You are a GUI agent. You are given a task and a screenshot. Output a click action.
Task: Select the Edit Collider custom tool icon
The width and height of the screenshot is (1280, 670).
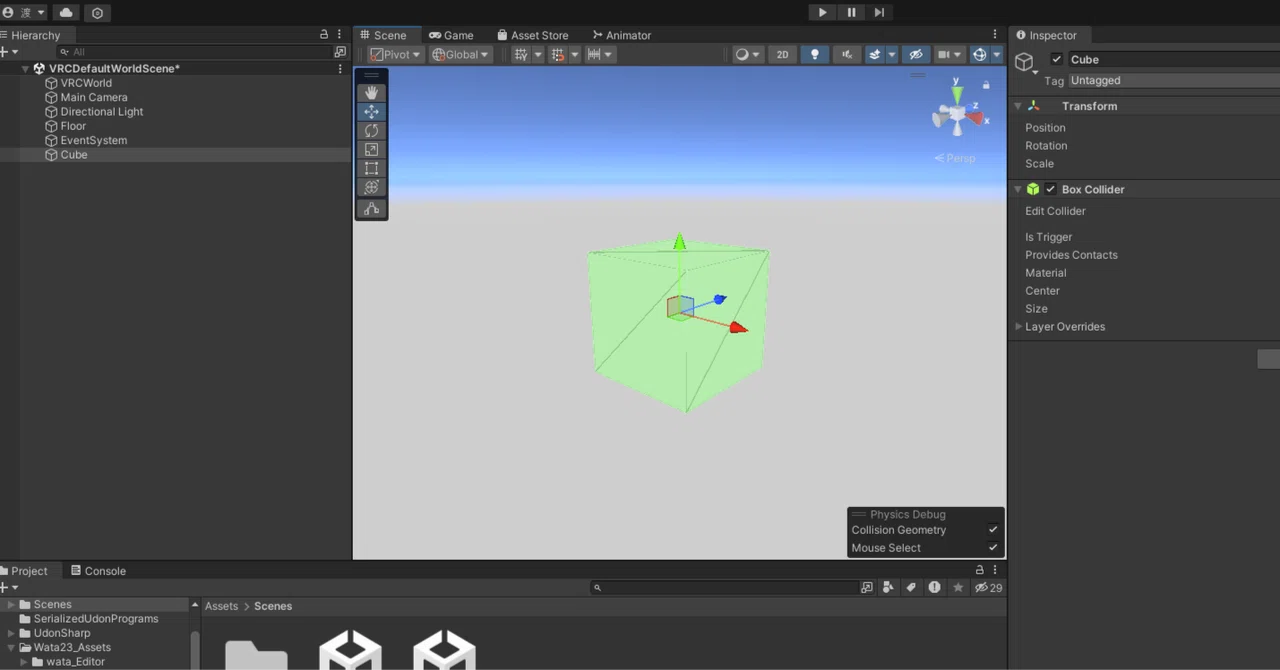pos(371,209)
